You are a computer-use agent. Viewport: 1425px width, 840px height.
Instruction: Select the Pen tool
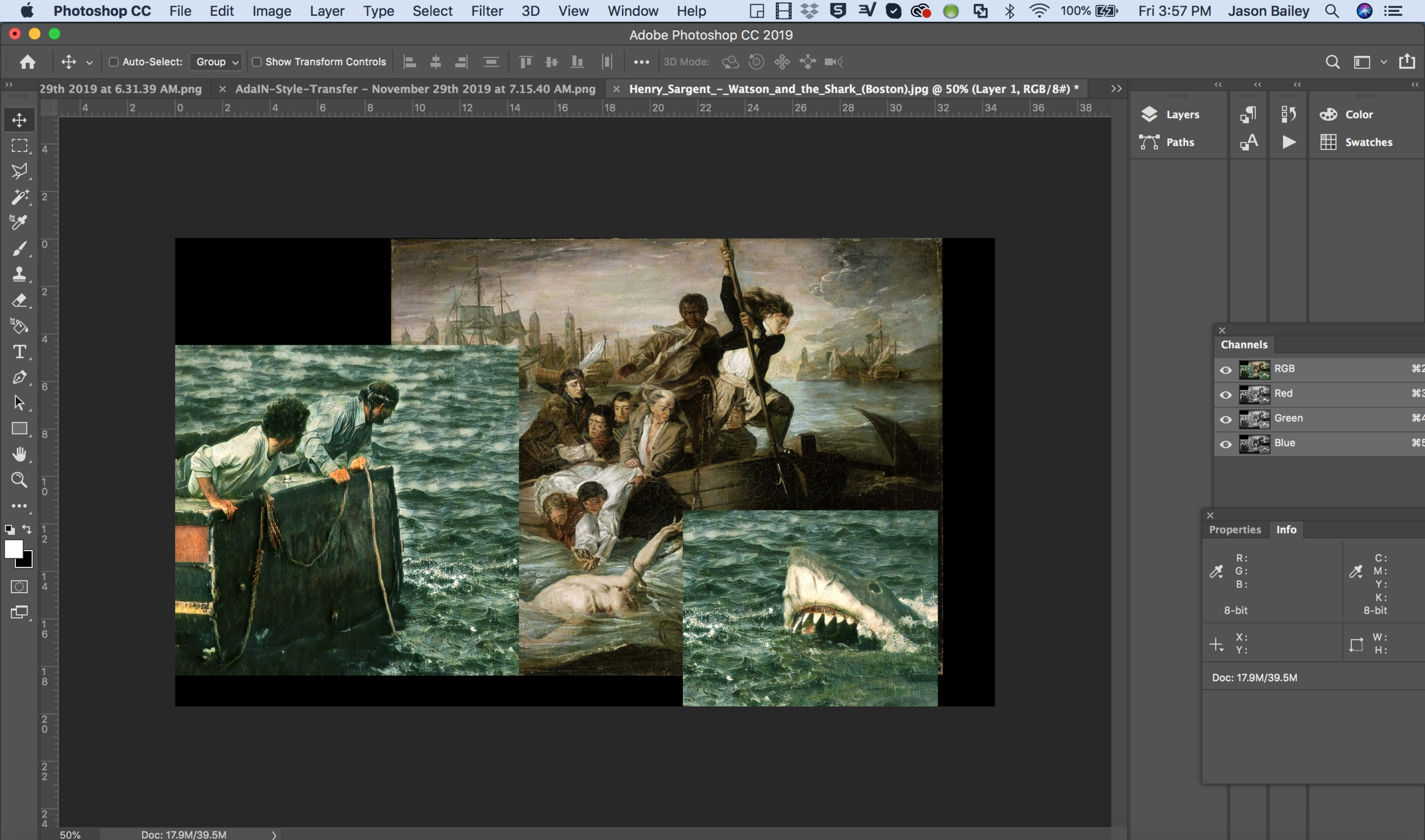[19, 377]
